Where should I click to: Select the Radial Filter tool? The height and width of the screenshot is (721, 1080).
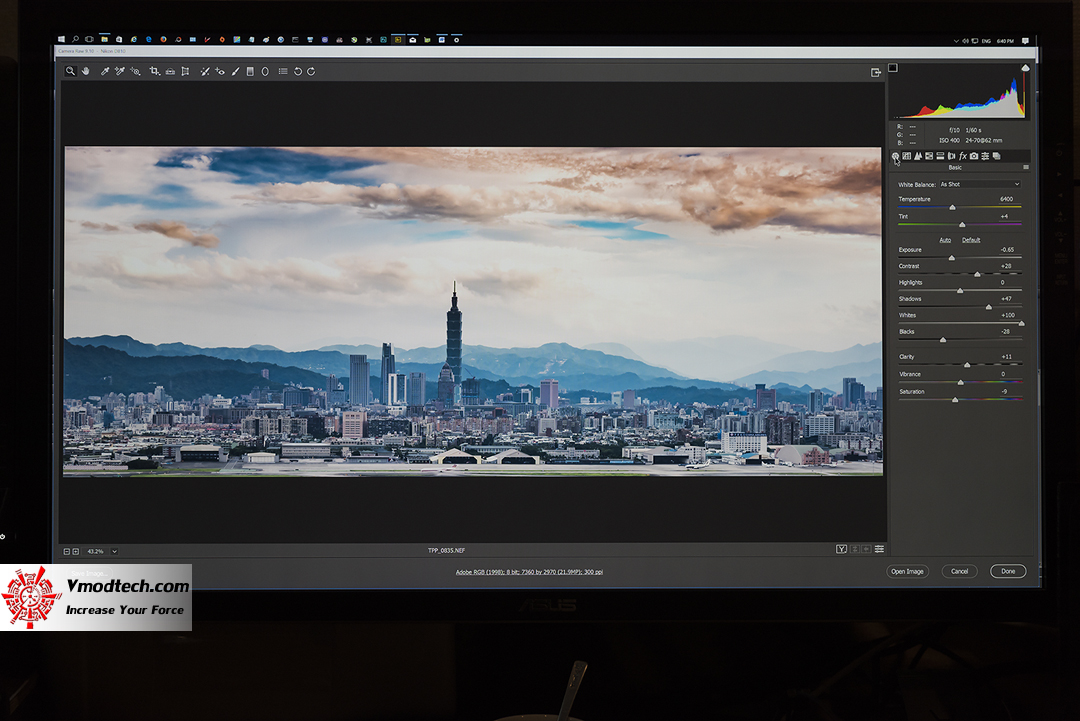(265, 71)
